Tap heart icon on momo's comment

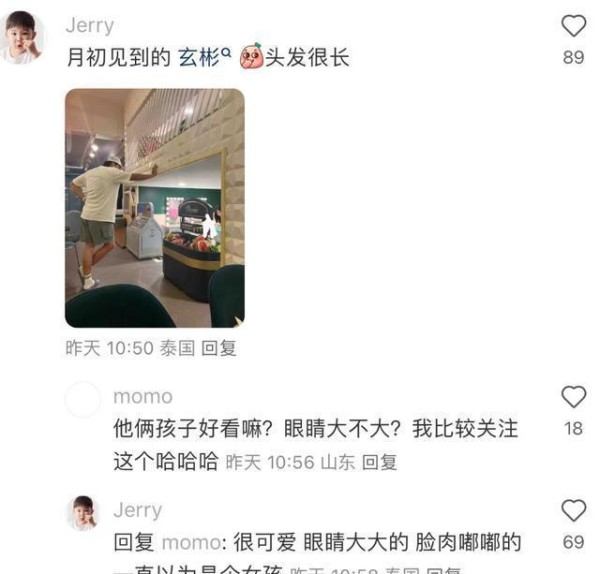(x=574, y=396)
